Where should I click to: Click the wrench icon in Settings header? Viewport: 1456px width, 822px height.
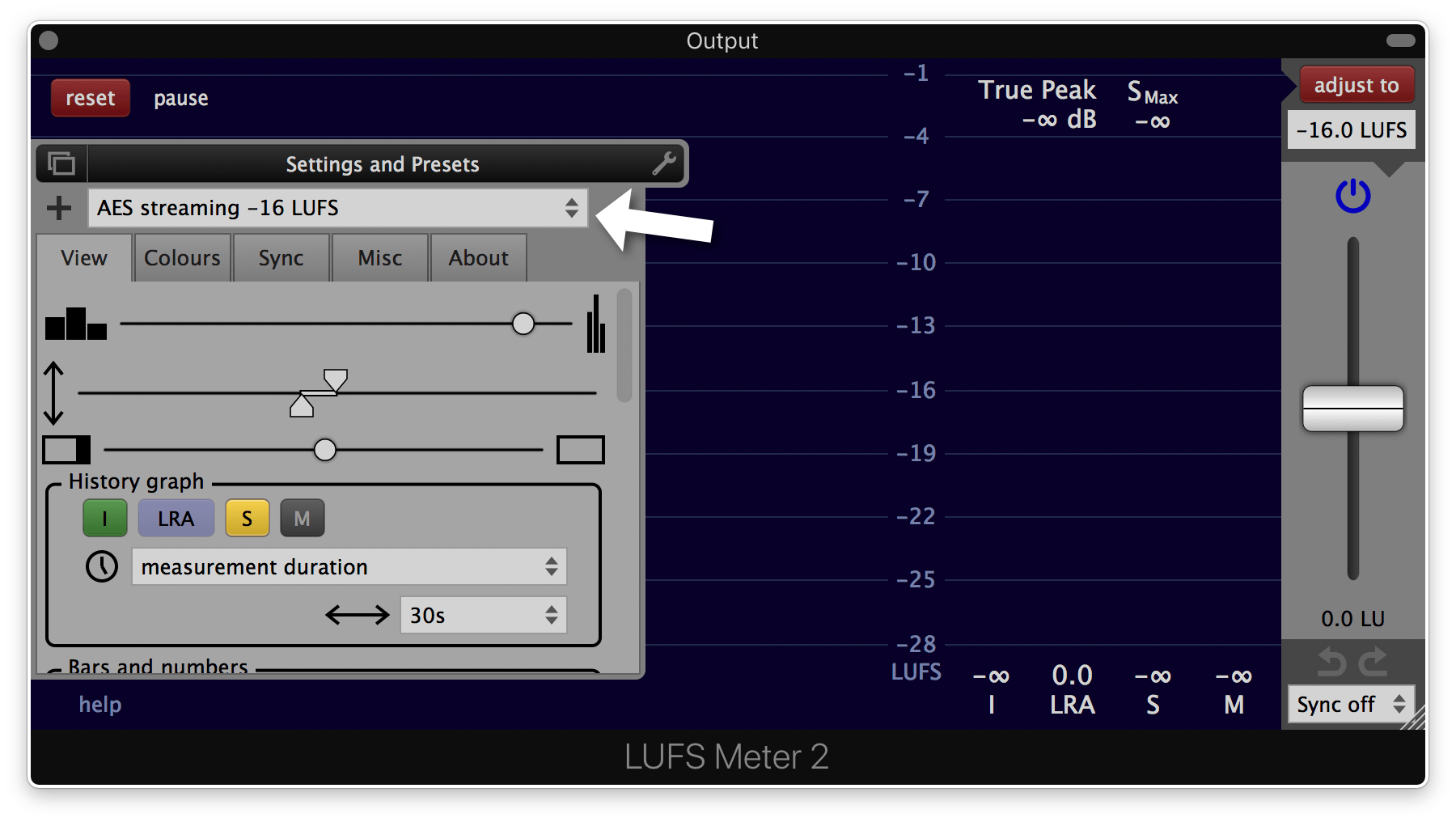pyautogui.click(x=664, y=163)
